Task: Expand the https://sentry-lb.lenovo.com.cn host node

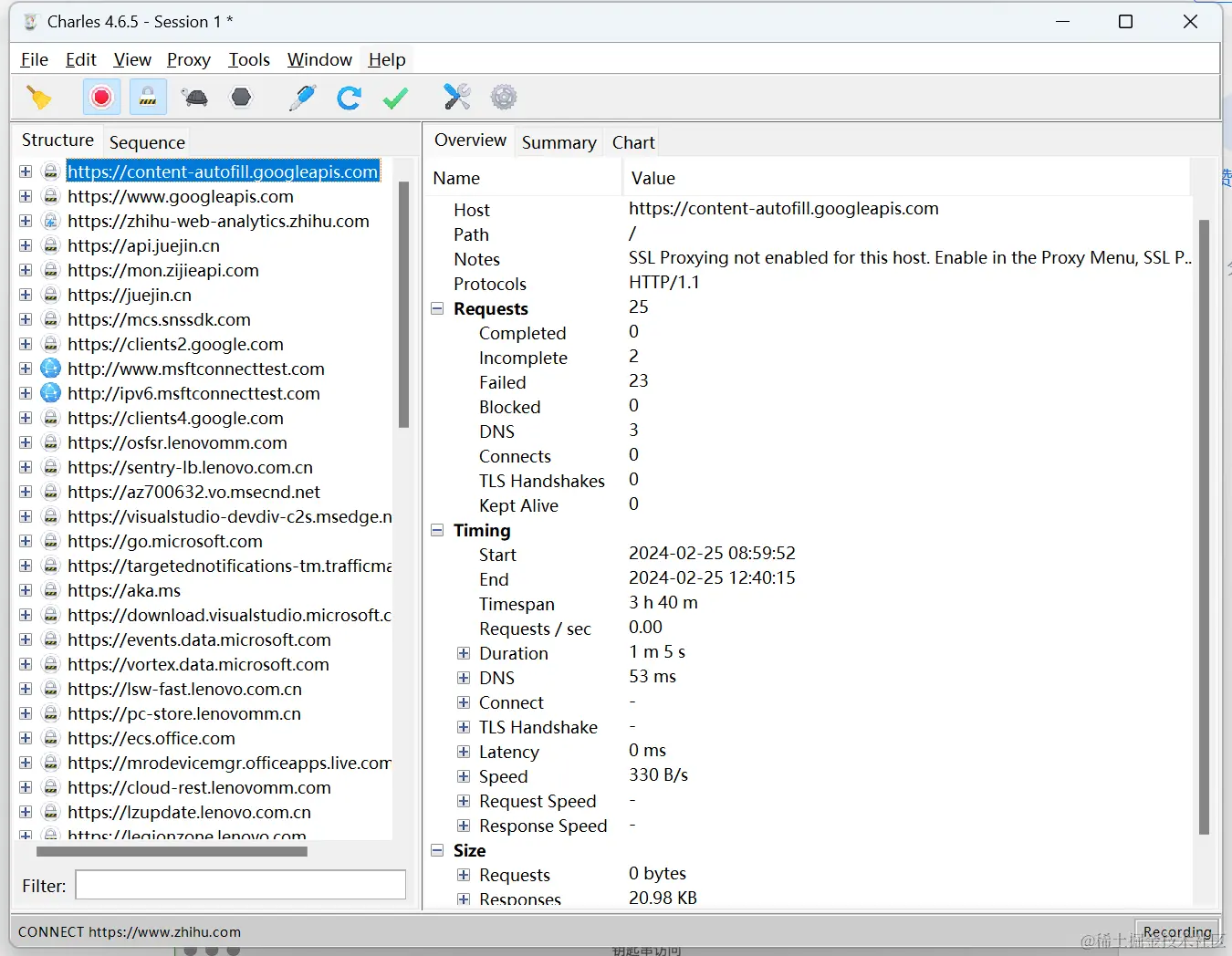Action: [x=26, y=467]
